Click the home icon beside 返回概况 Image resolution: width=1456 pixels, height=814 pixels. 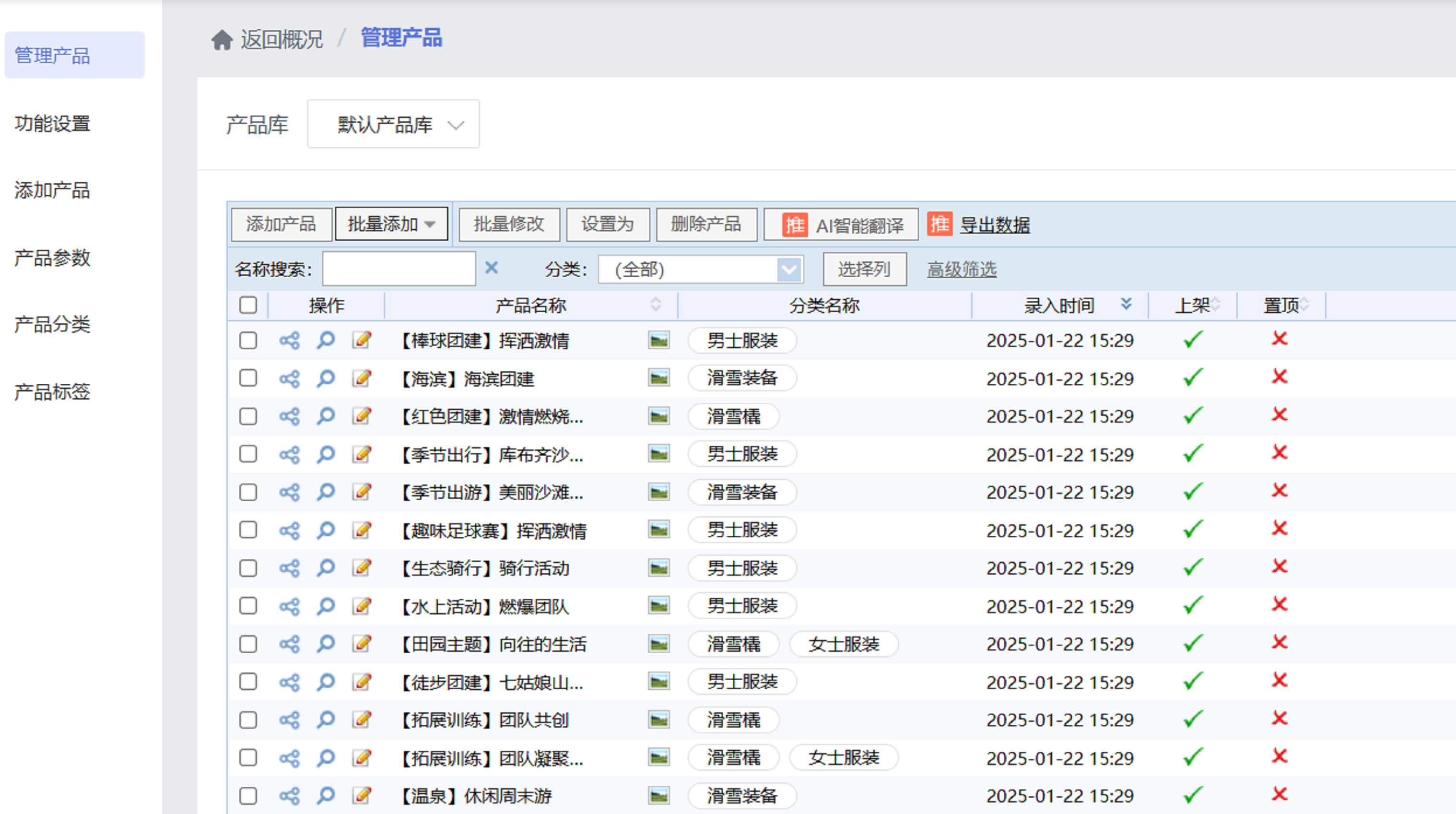(x=222, y=40)
